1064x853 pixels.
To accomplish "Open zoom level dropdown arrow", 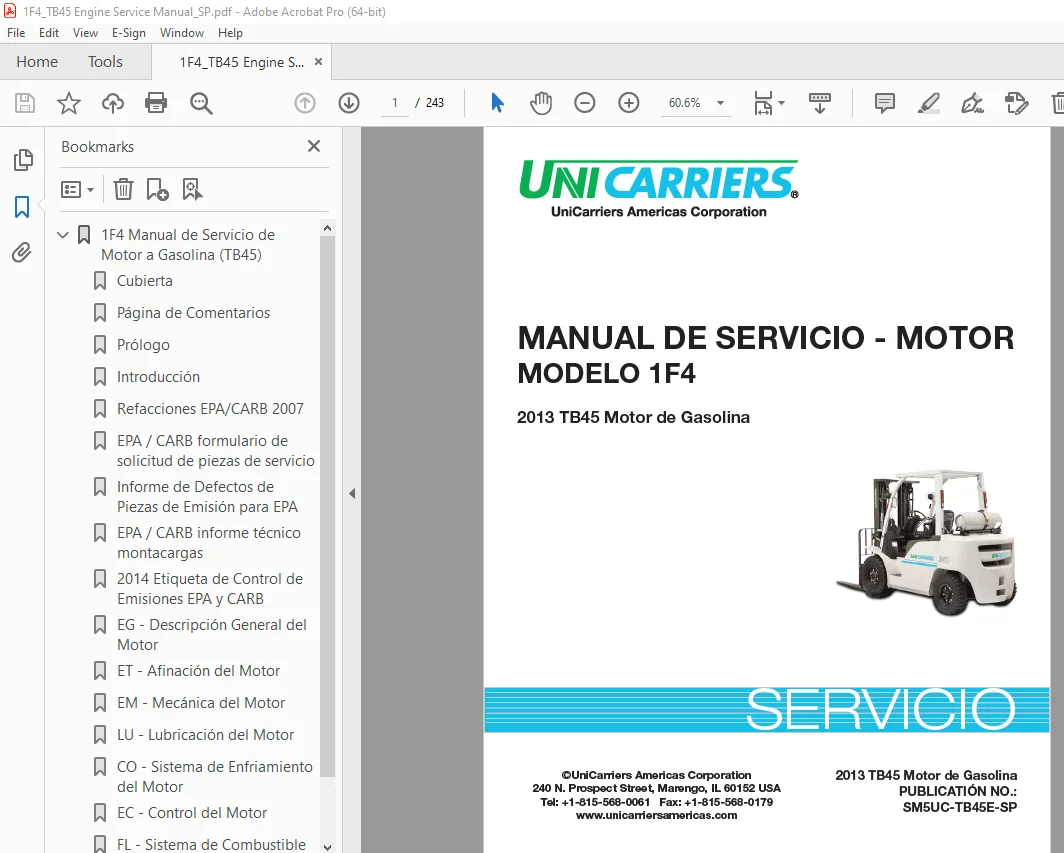I will coord(721,103).
